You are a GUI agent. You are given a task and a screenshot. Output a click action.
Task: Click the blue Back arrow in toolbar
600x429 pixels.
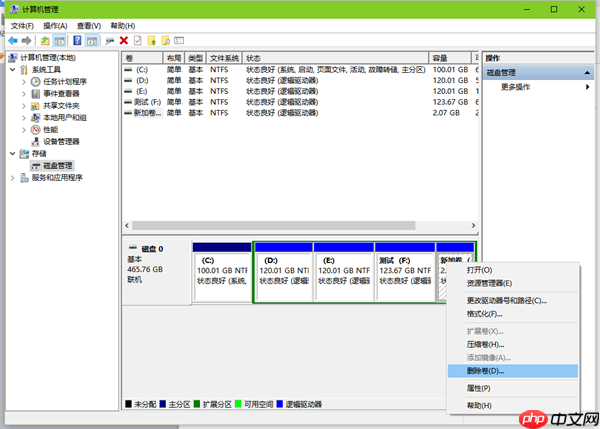pos(13,41)
